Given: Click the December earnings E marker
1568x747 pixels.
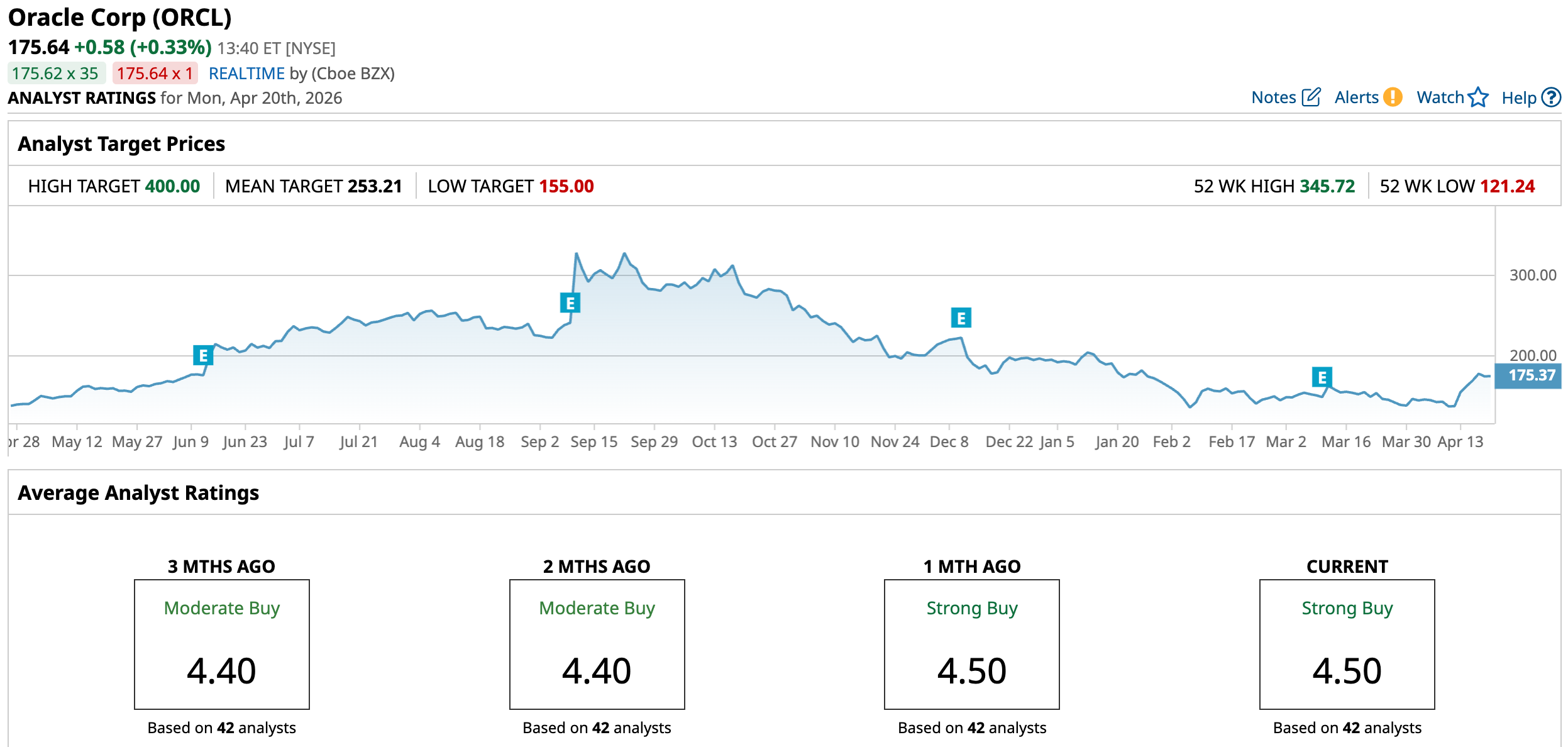Looking at the screenshot, I should tap(961, 318).
